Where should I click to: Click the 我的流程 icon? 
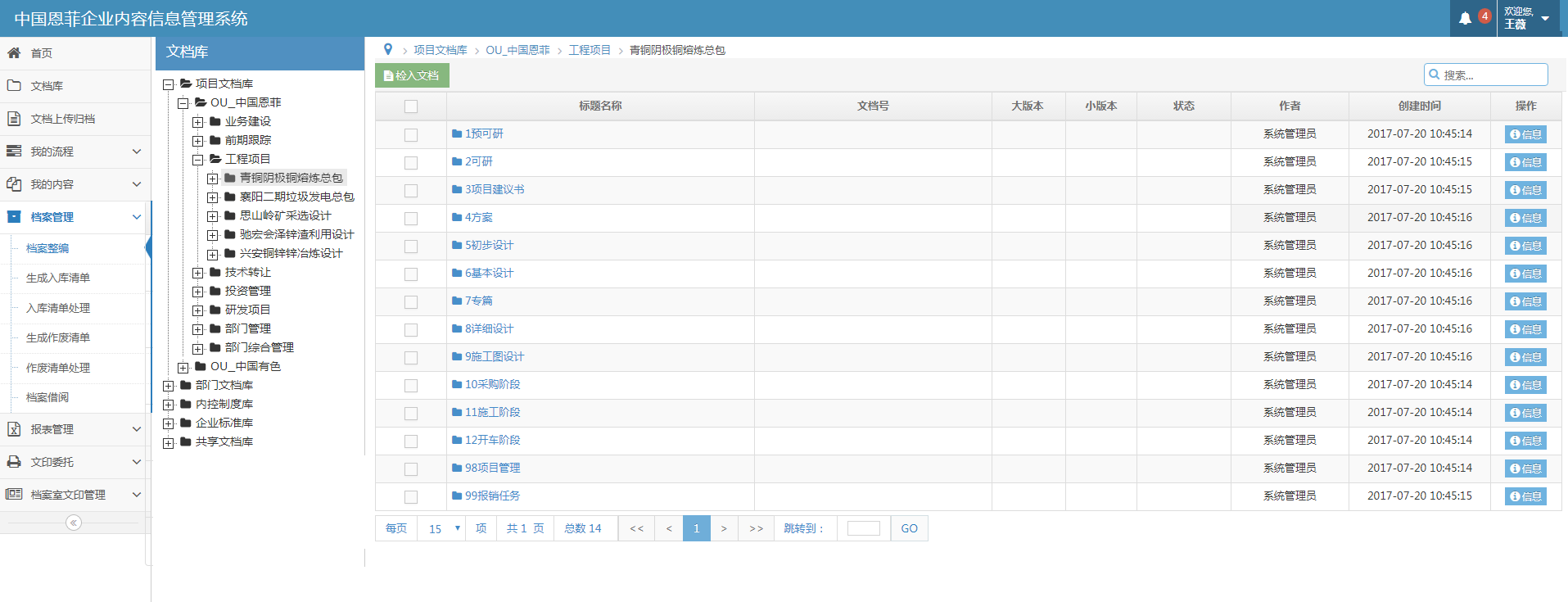click(x=14, y=151)
